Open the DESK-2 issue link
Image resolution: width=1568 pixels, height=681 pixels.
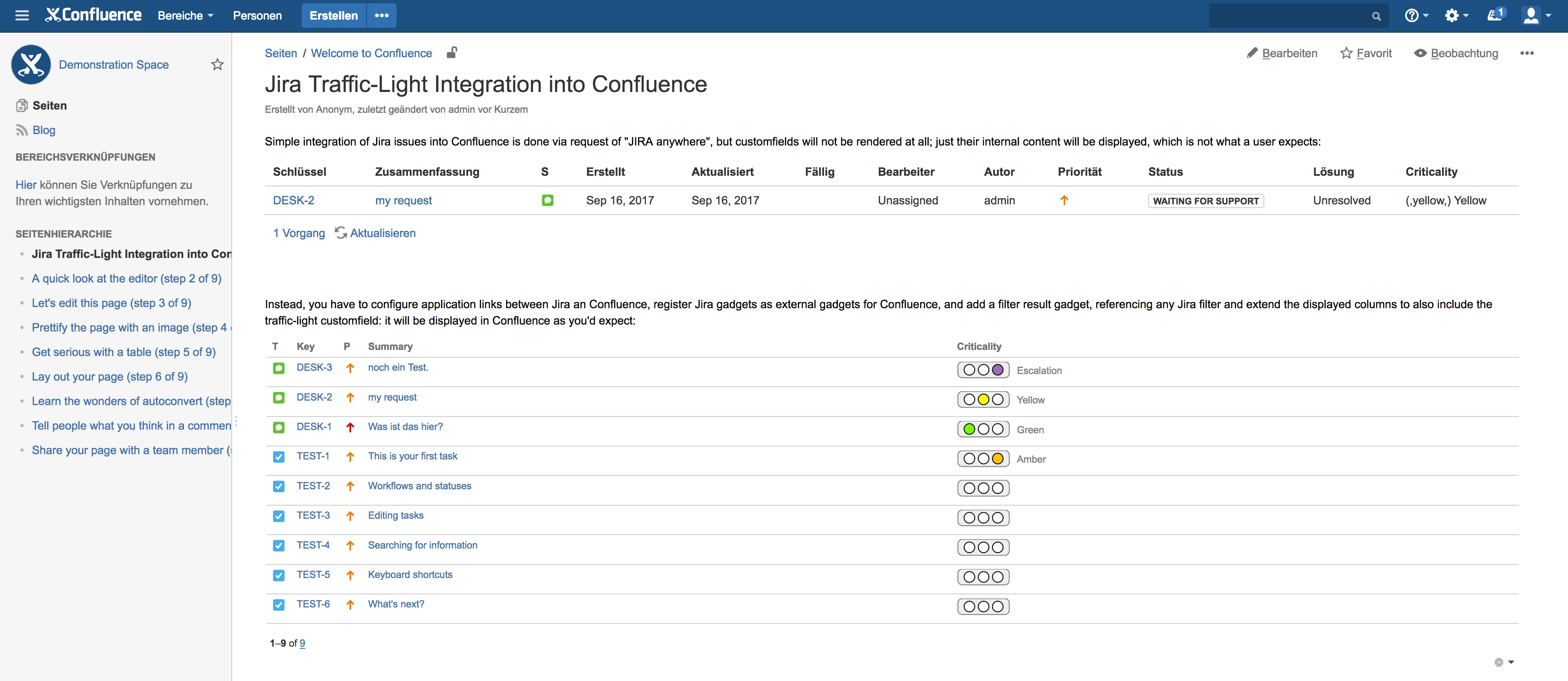tap(294, 200)
